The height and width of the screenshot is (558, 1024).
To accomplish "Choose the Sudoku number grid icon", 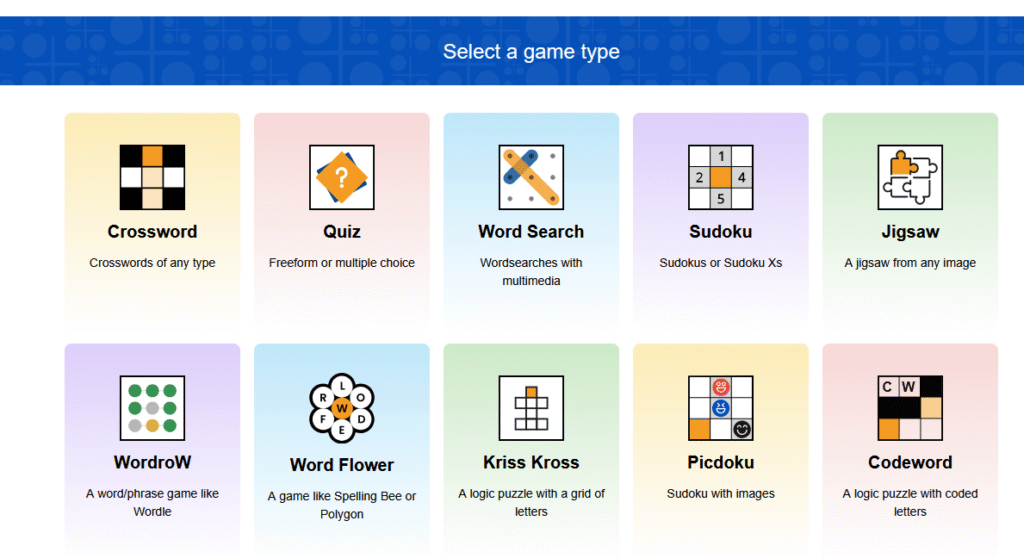I will point(720,177).
